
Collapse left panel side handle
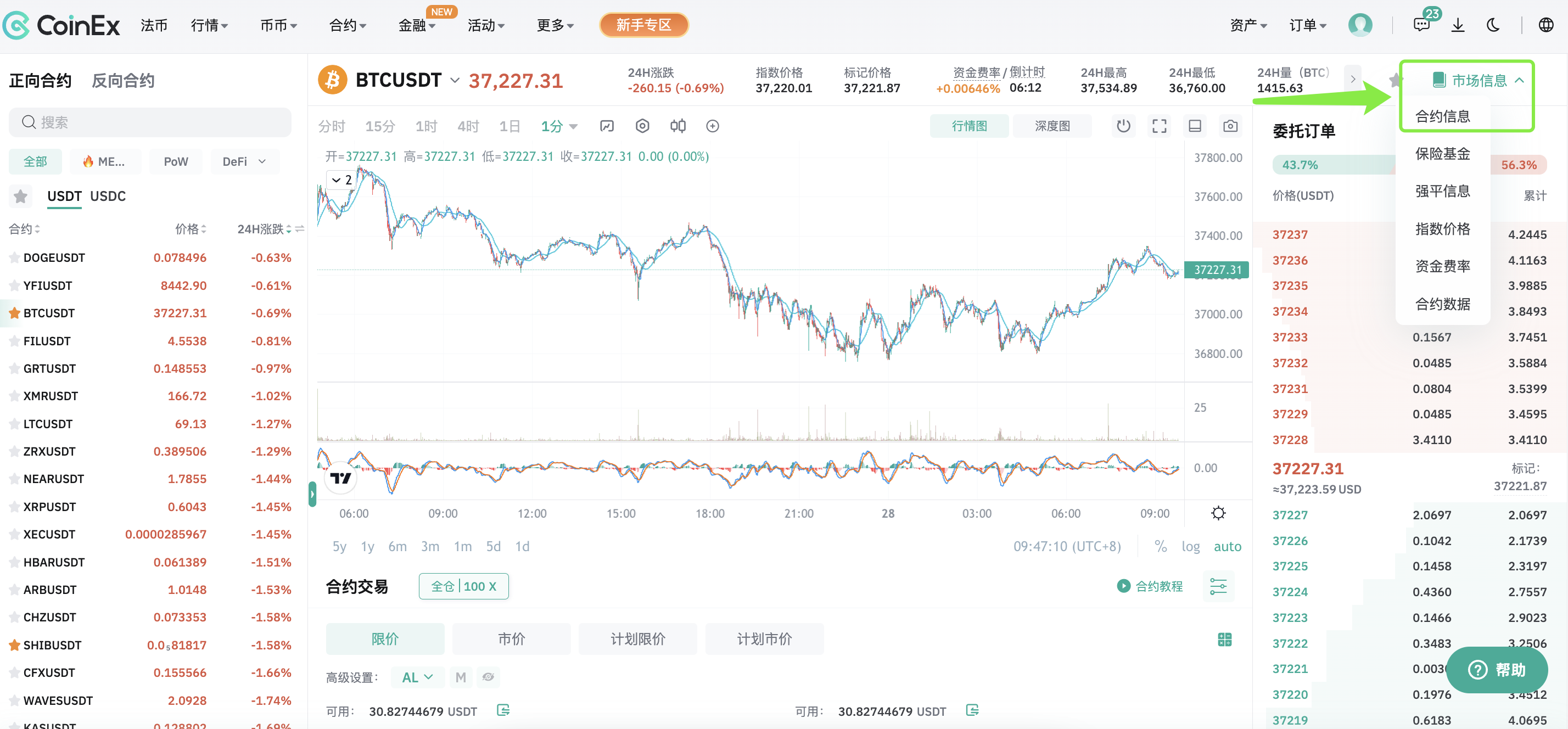(x=312, y=494)
